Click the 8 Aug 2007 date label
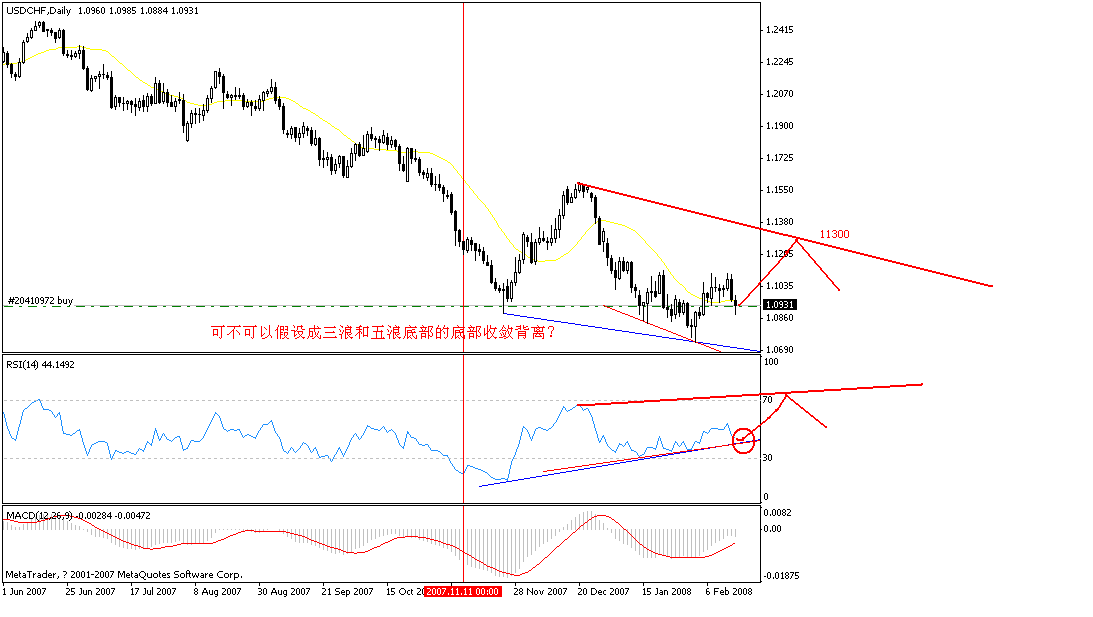Viewport: 1093px width, 617px height. (x=217, y=592)
